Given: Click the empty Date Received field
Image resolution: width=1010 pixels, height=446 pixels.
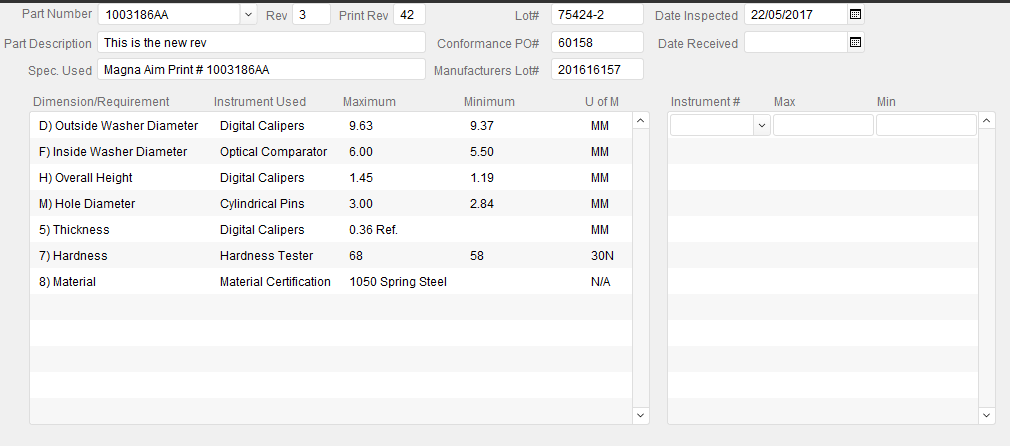Looking at the screenshot, I should (x=796, y=42).
